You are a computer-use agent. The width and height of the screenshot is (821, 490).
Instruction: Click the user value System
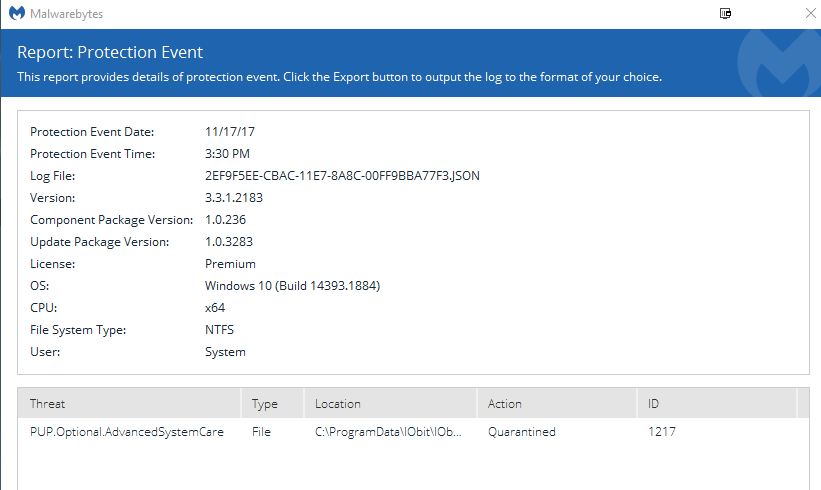coord(225,352)
